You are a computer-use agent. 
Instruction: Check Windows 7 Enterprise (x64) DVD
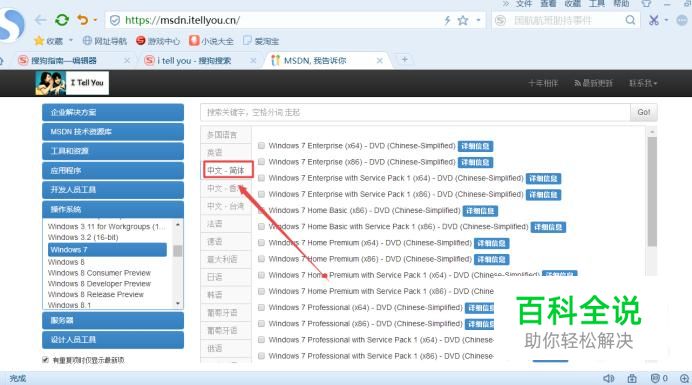[x=261, y=146]
